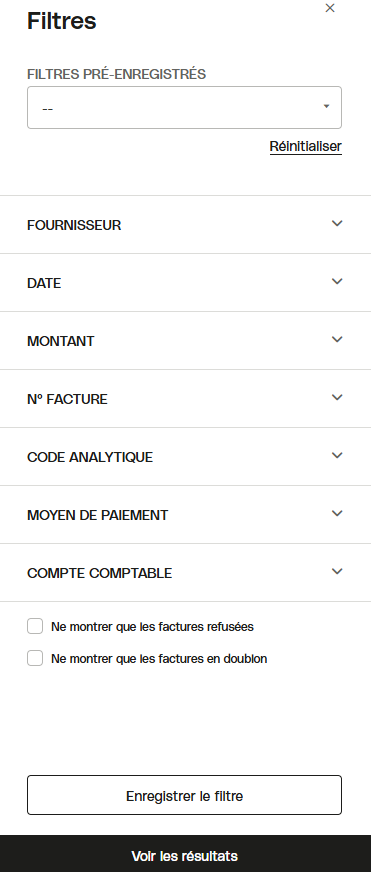Click the Réinitialiser link
371x872 pixels.
pyautogui.click(x=305, y=146)
